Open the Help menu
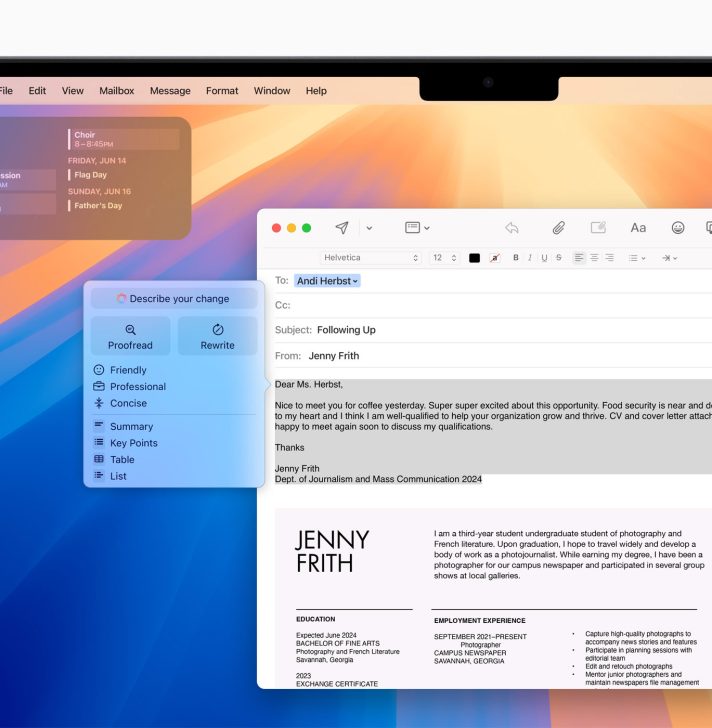The image size is (712, 728). pyautogui.click(x=316, y=91)
